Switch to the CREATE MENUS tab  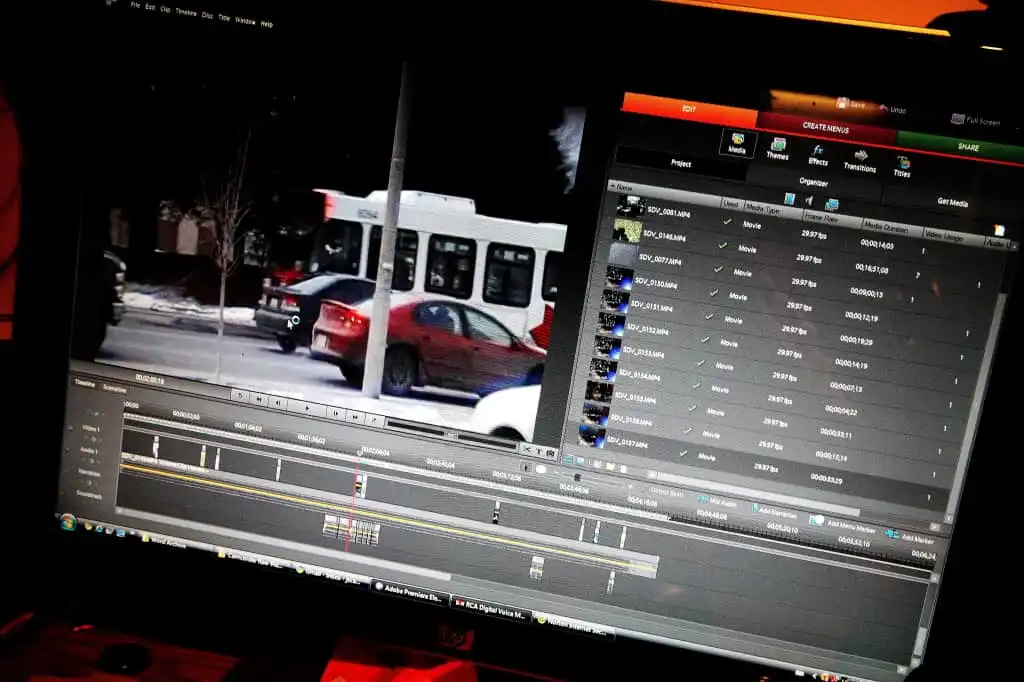point(826,127)
